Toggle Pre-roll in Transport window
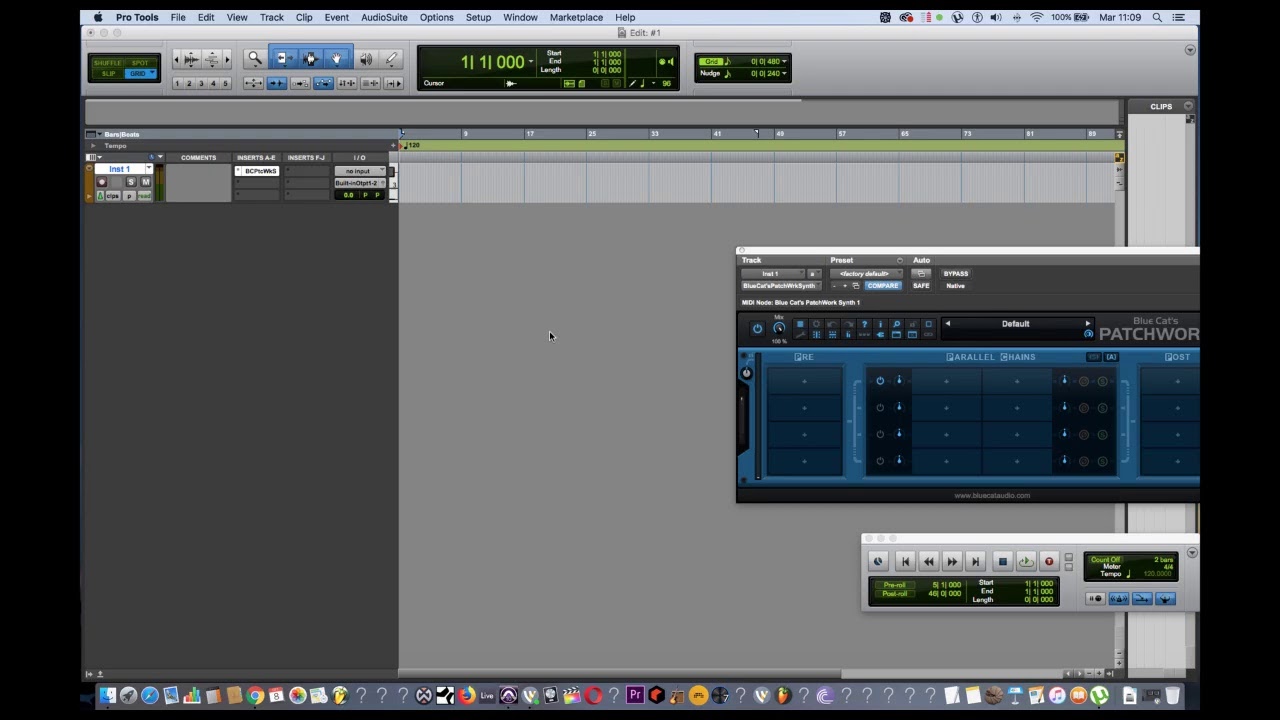Screen dimensions: 1280x720 pyautogui.click(x=895, y=585)
